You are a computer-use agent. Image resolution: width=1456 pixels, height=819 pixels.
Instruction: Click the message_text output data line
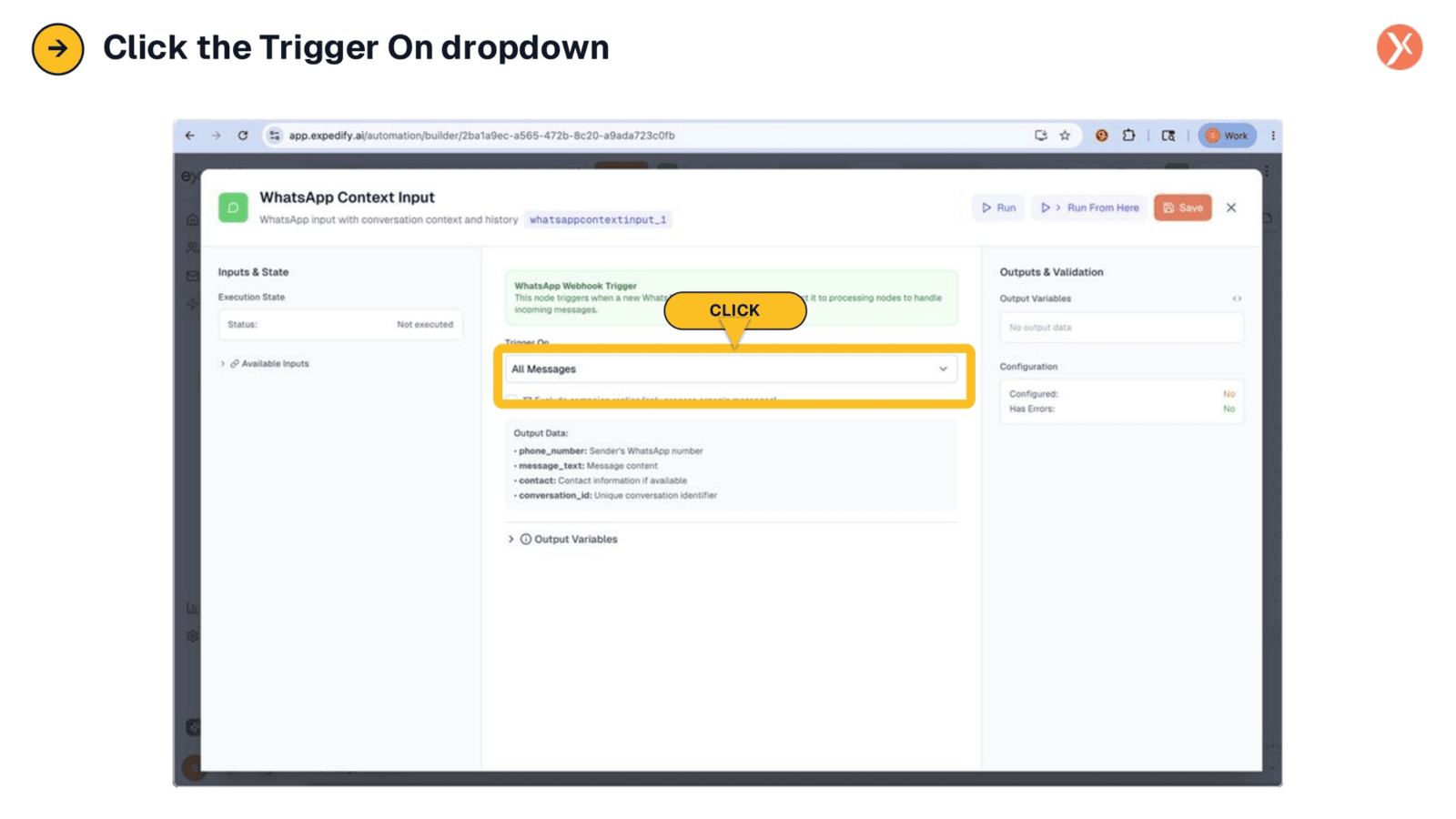coord(585,466)
